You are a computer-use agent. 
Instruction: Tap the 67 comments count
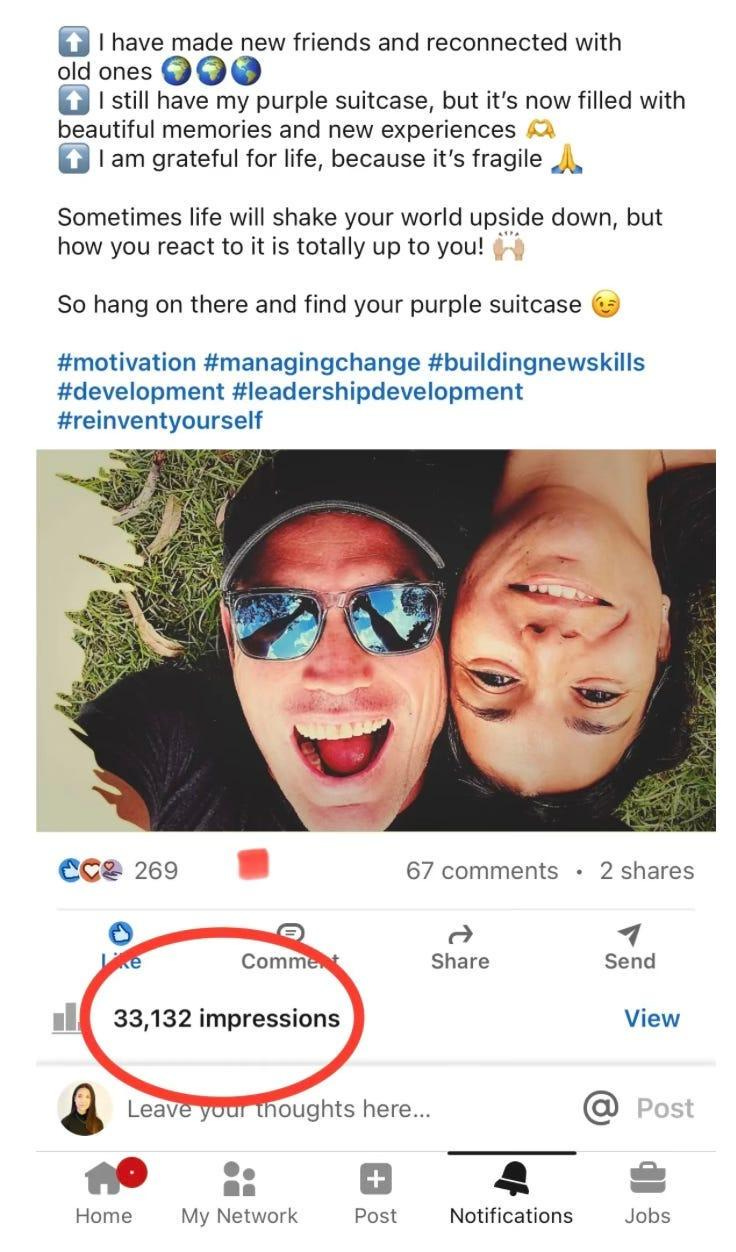[x=483, y=870]
